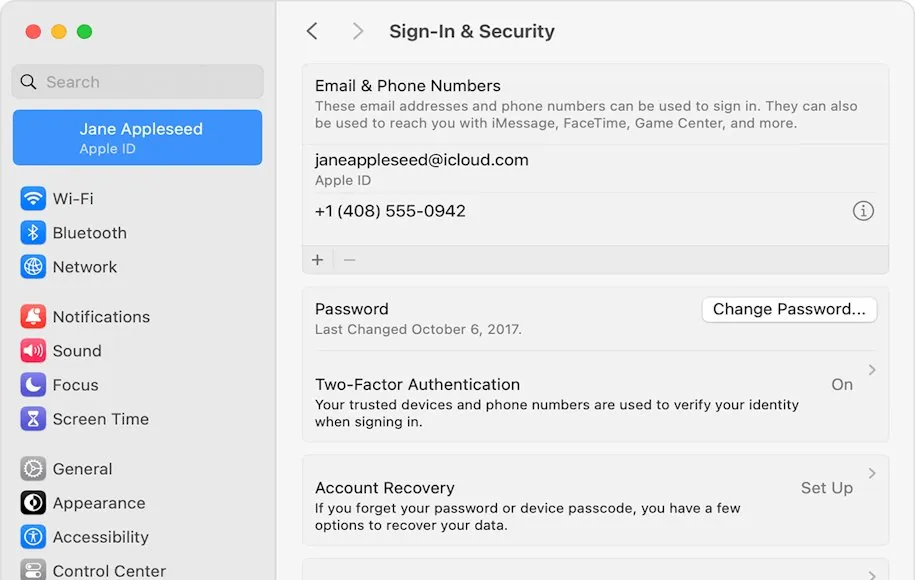915x580 pixels.
Task: Click info icon beside phone number
Action: tap(863, 211)
